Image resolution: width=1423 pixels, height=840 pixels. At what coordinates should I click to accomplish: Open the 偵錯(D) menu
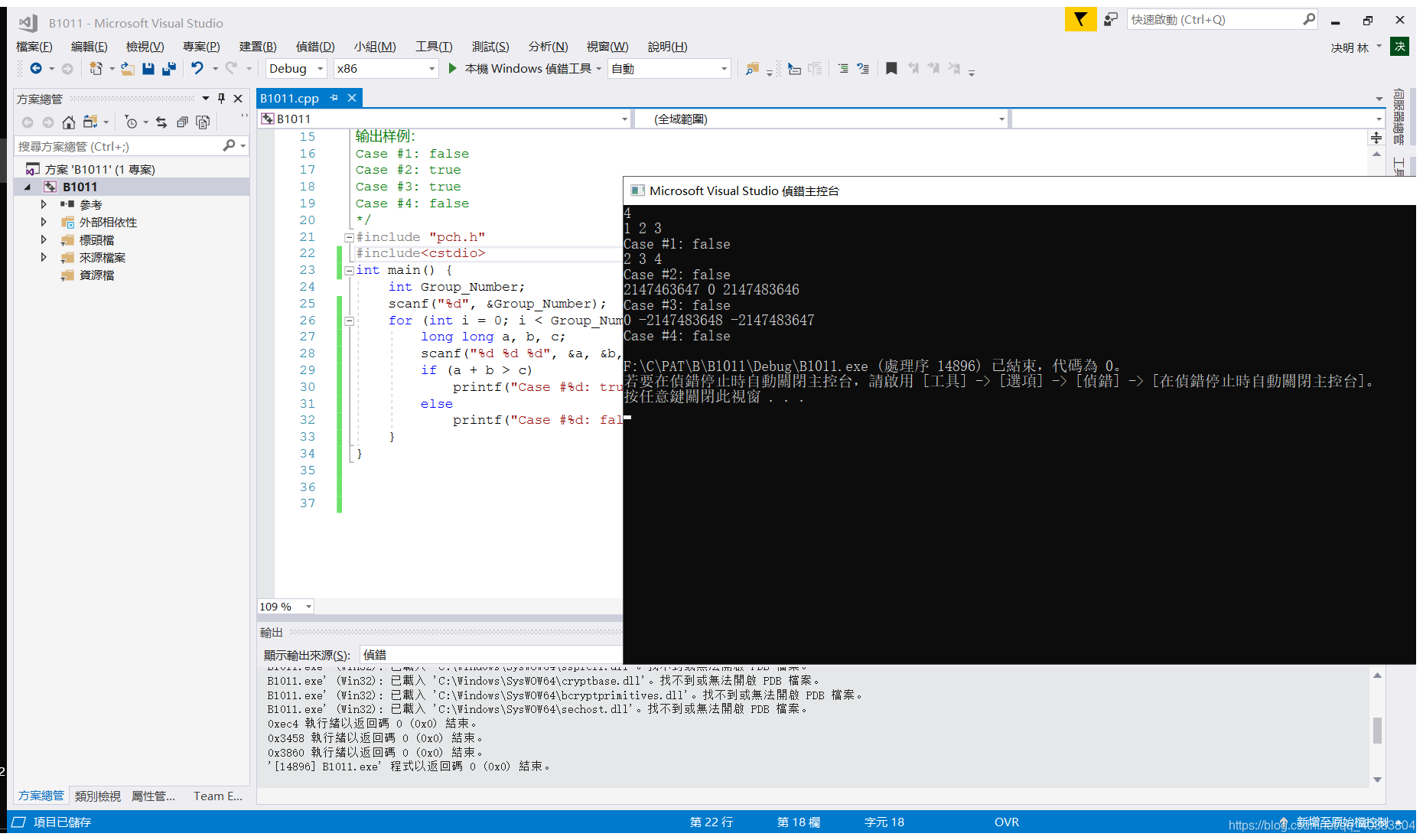(x=315, y=47)
